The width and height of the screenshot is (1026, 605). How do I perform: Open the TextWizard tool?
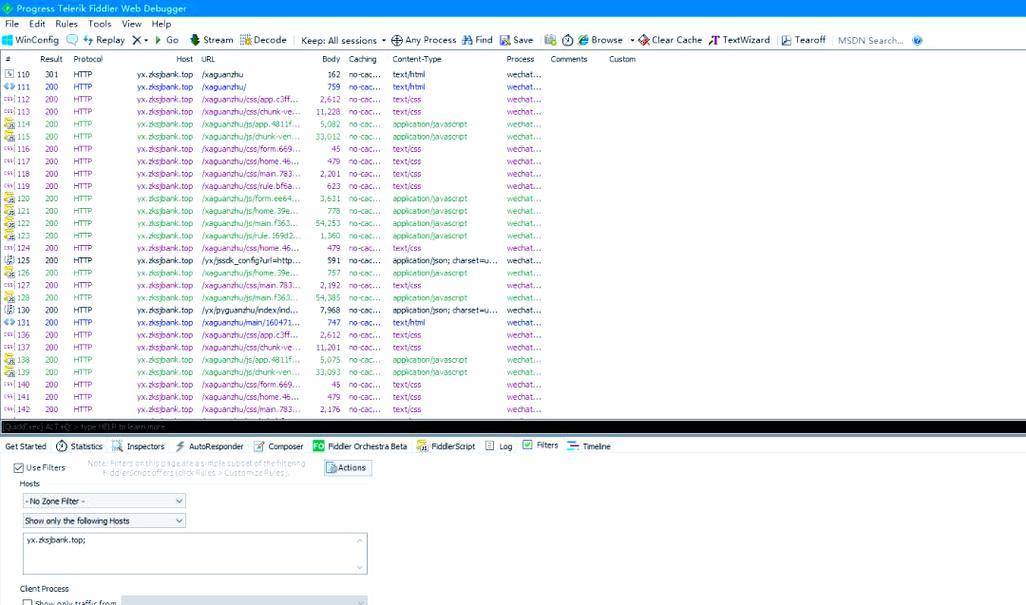[739, 40]
